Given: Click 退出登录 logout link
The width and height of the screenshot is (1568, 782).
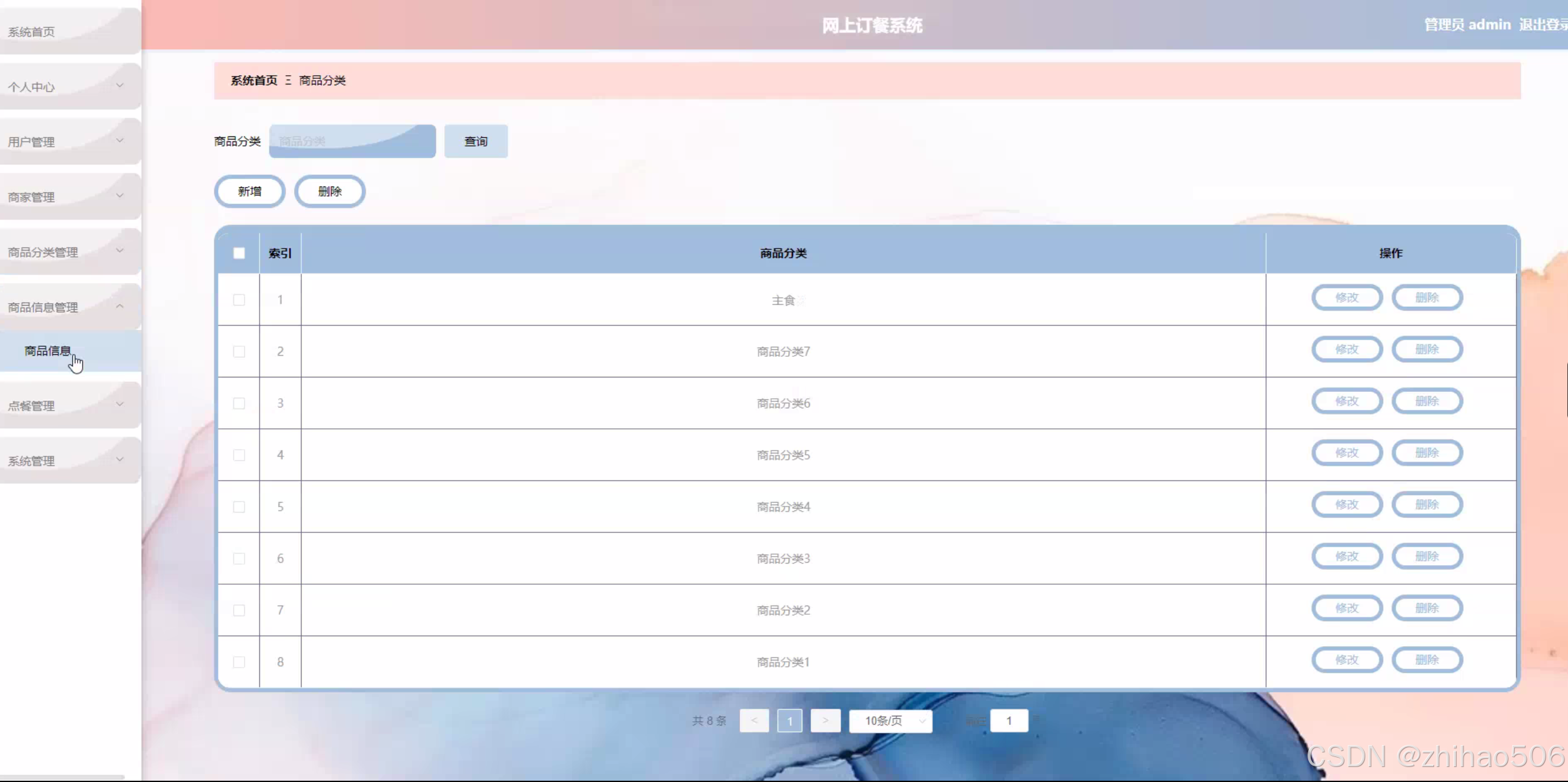Looking at the screenshot, I should coord(1542,25).
